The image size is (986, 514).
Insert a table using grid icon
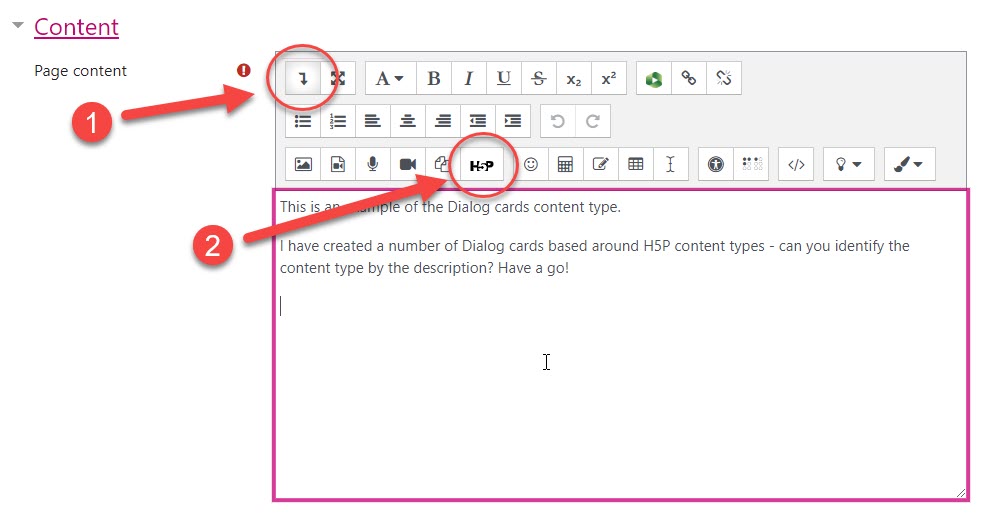click(636, 164)
